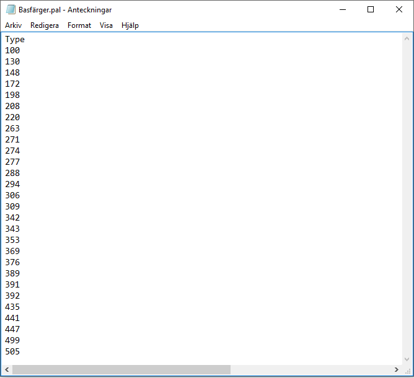Image resolution: width=414 pixels, height=378 pixels.
Task: Minimize the Anteckningar window
Action: pyautogui.click(x=343, y=10)
